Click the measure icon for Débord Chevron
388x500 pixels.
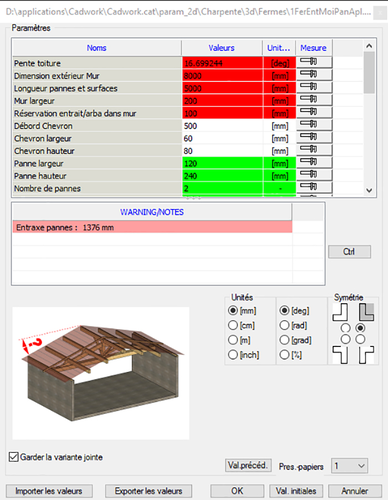314,125
